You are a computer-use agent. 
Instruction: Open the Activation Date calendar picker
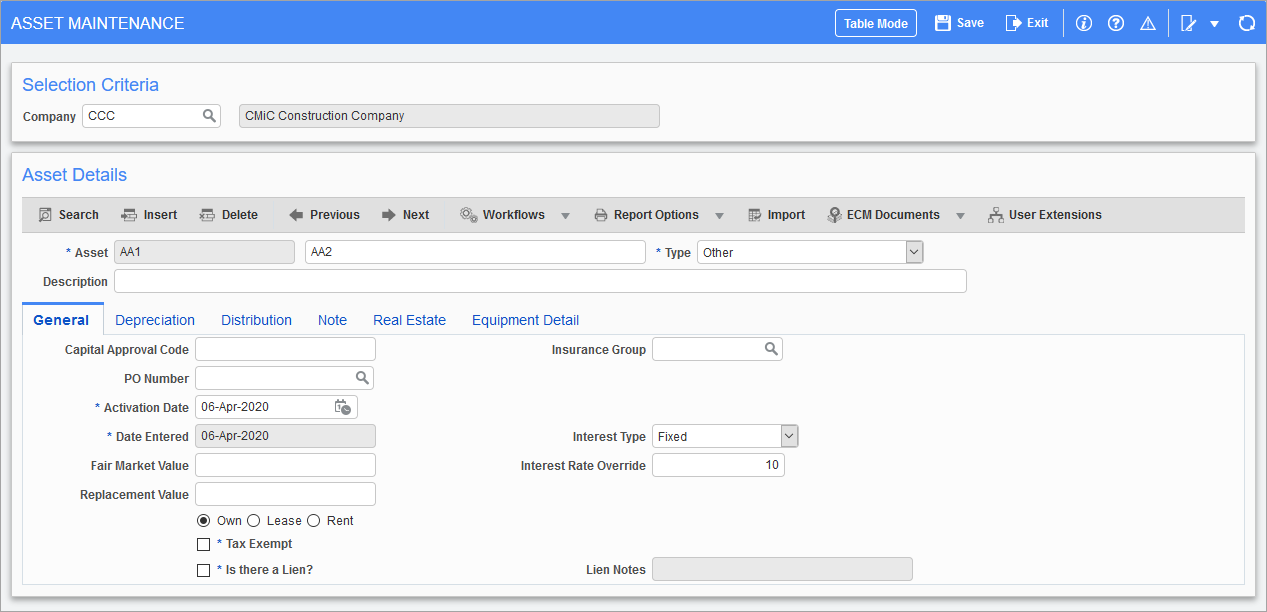click(343, 406)
